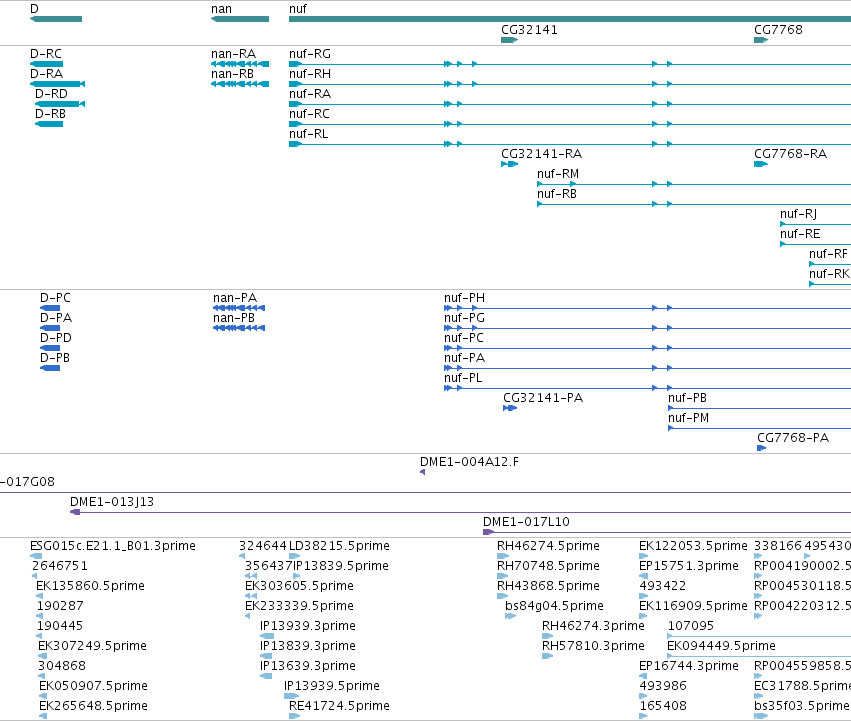The width and height of the screenshot is (851, 721).
Task: Click the EK265648.5prime EST label
Action: pos(93,706)
